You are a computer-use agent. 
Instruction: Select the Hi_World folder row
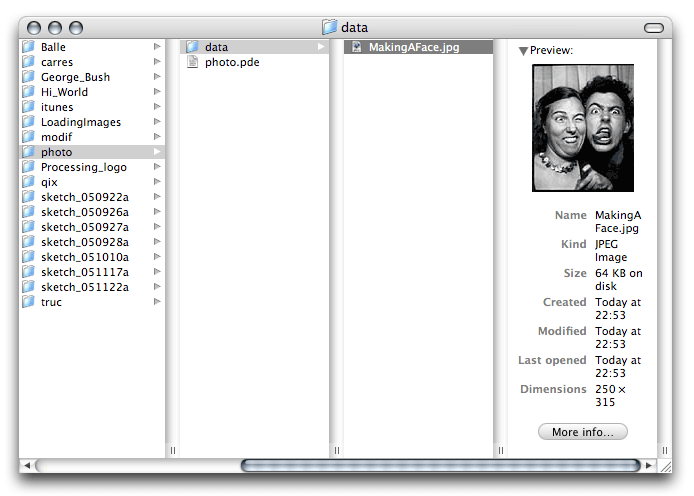tap(90, 92)
